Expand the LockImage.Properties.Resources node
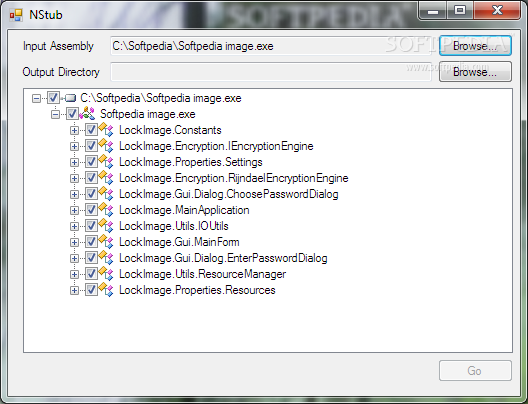 [74, 290]
